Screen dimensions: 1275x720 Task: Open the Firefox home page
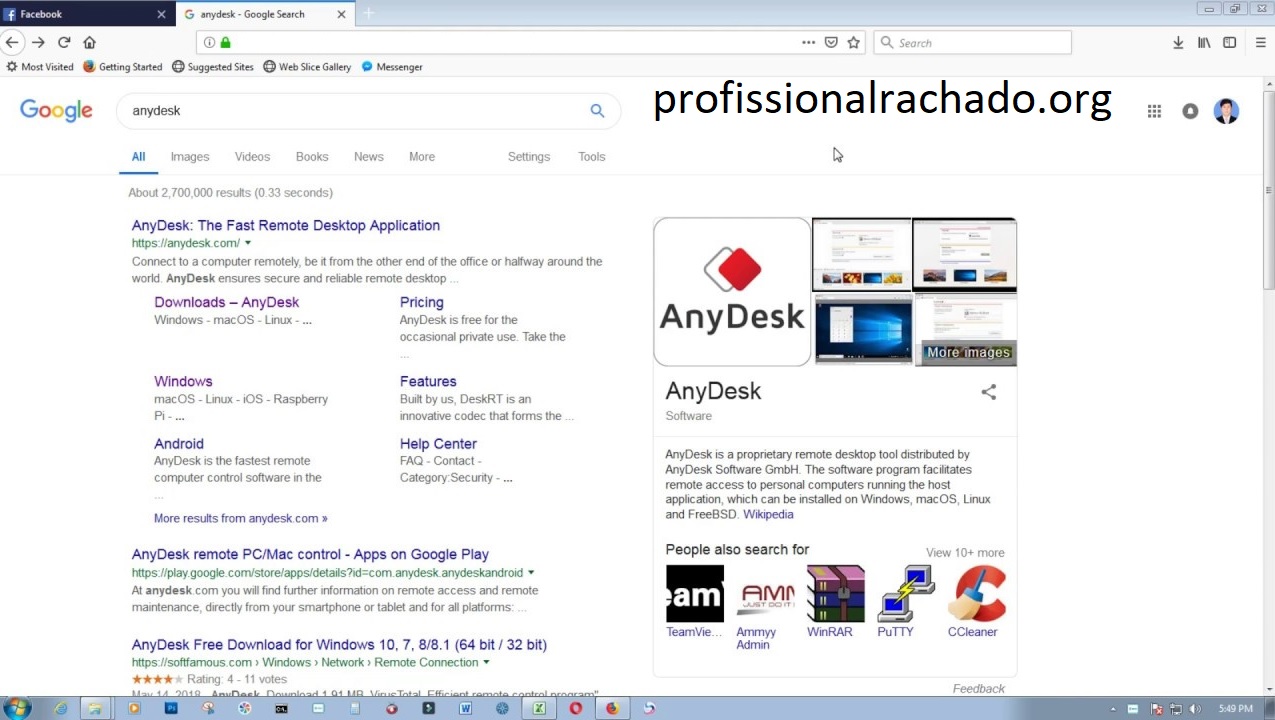(90, 42)
